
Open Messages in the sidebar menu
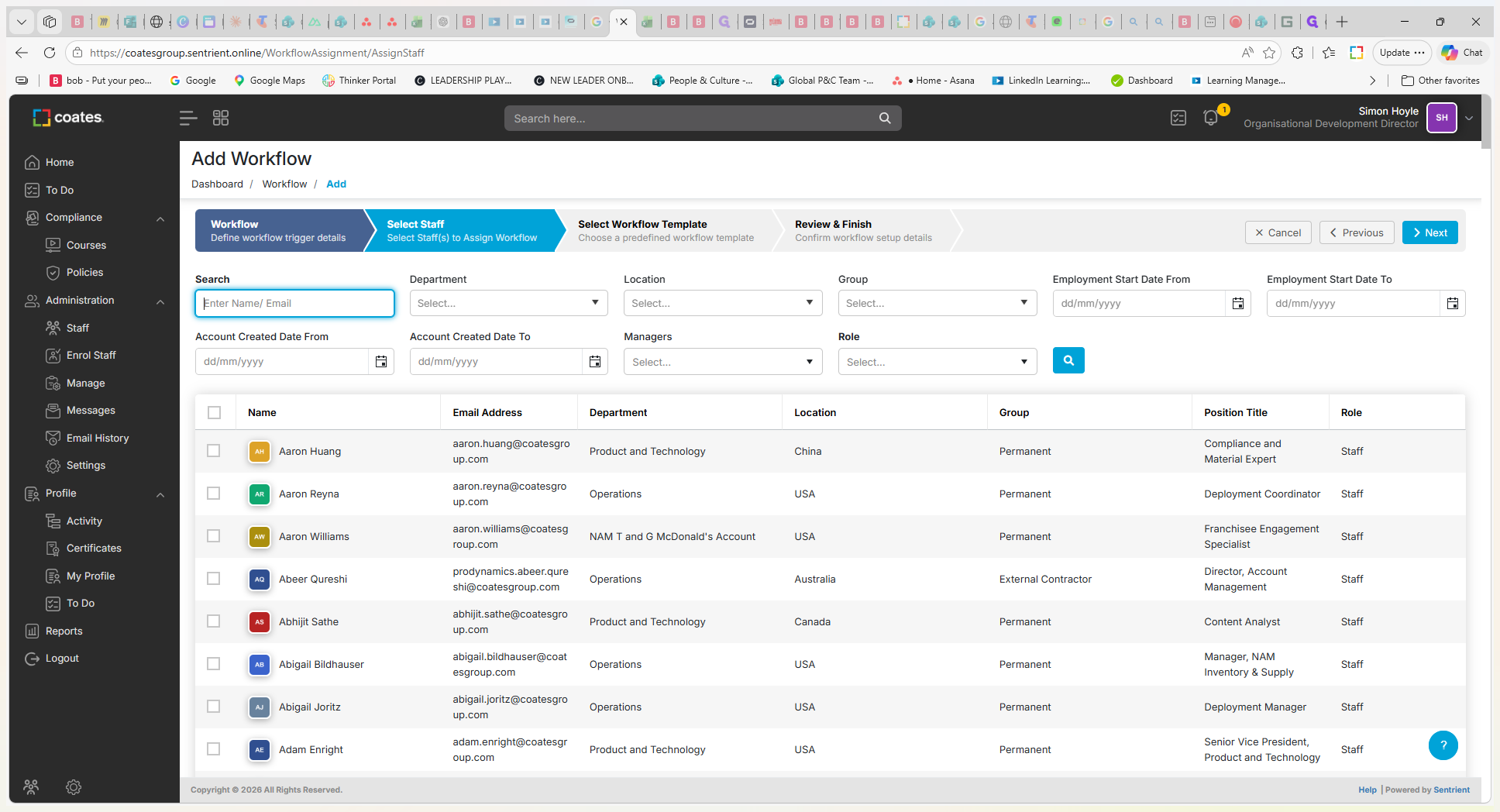click(x=91, y=410)
